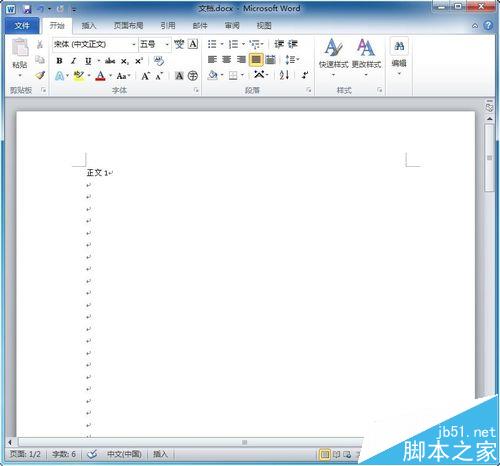Viewport: 500px width, 466px height.
Task: Open the Font dialog launcher
Action: click(196, 90)
